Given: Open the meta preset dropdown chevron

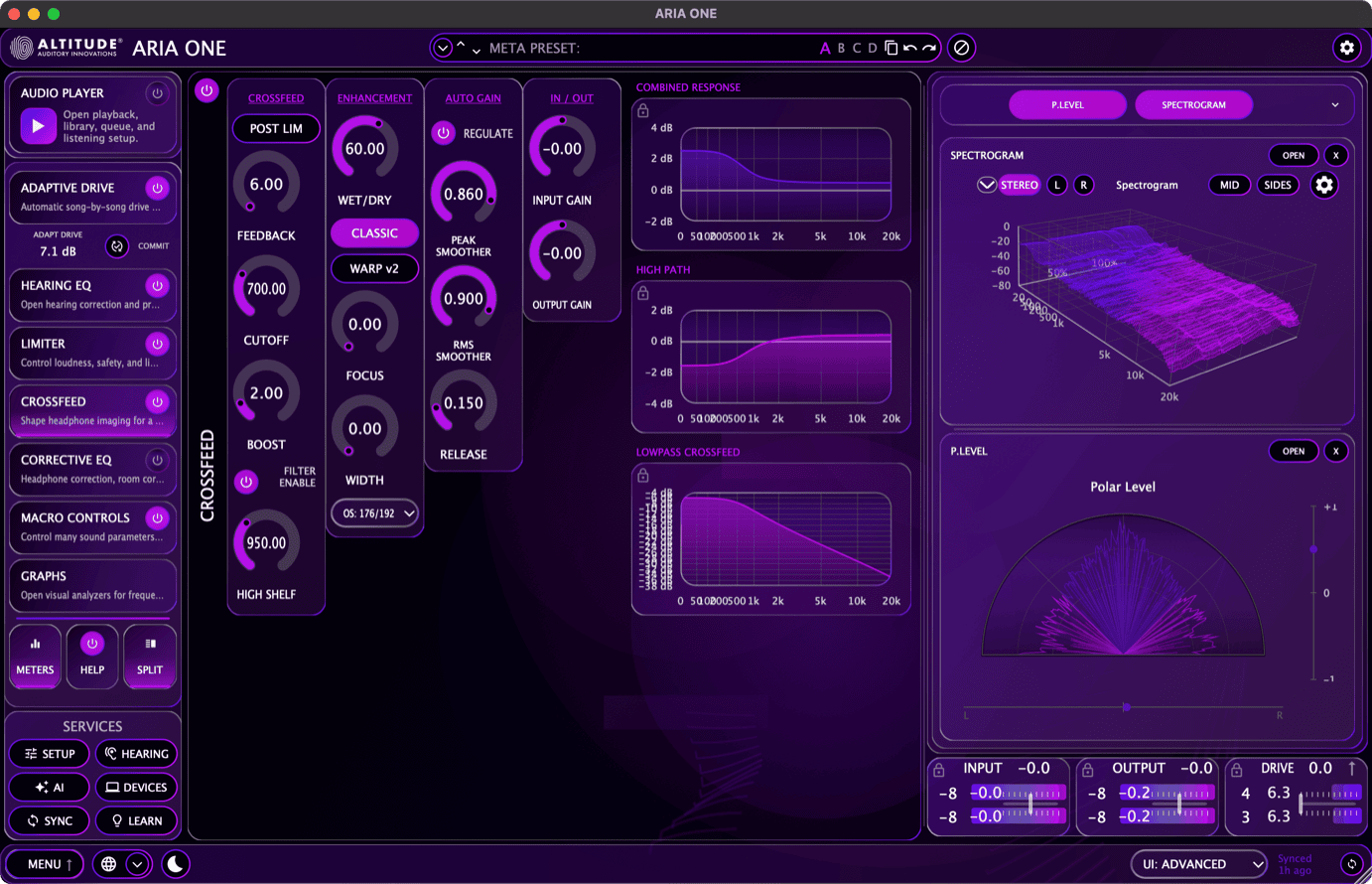Looking at the screenshot, I should 443,48.
